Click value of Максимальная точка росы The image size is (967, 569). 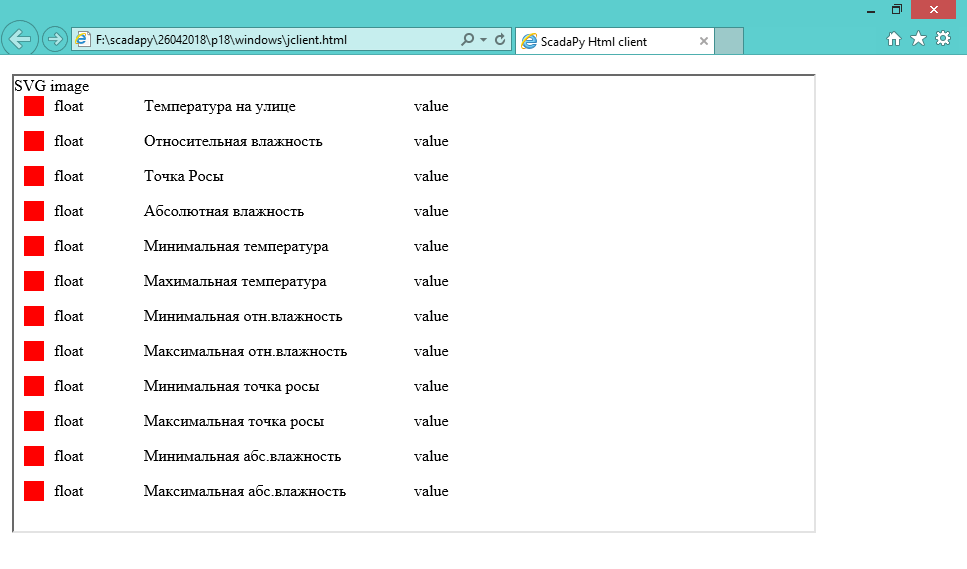coord(431,421)
